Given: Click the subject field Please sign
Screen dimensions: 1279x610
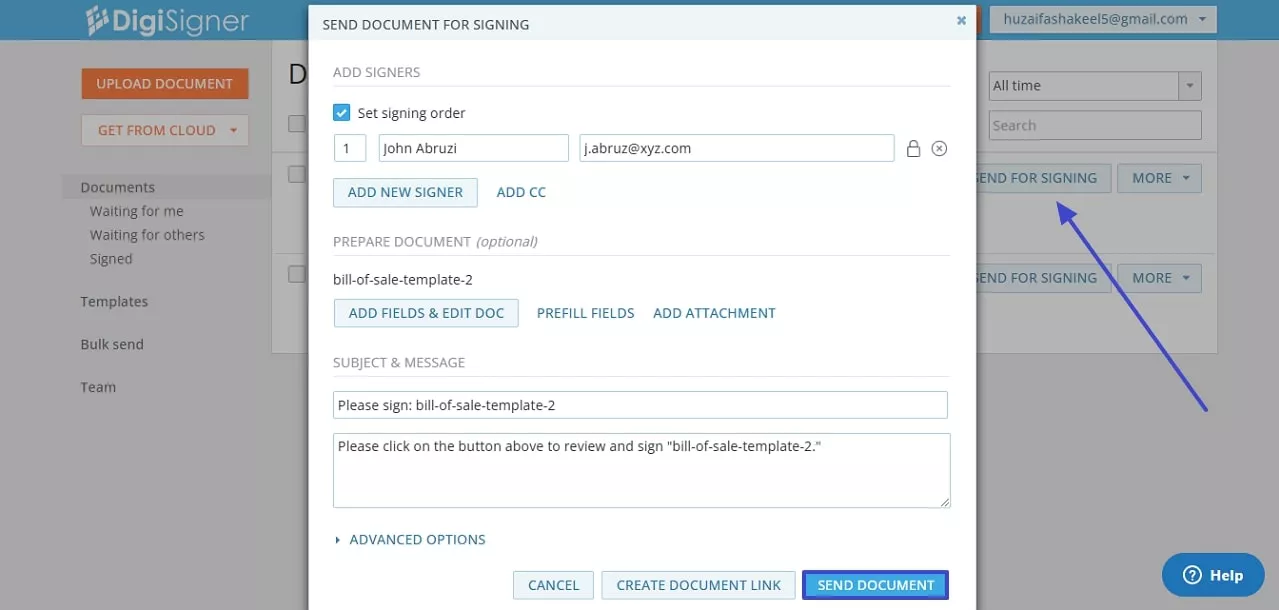Looking at the screenshot, I should click(640, 405).
